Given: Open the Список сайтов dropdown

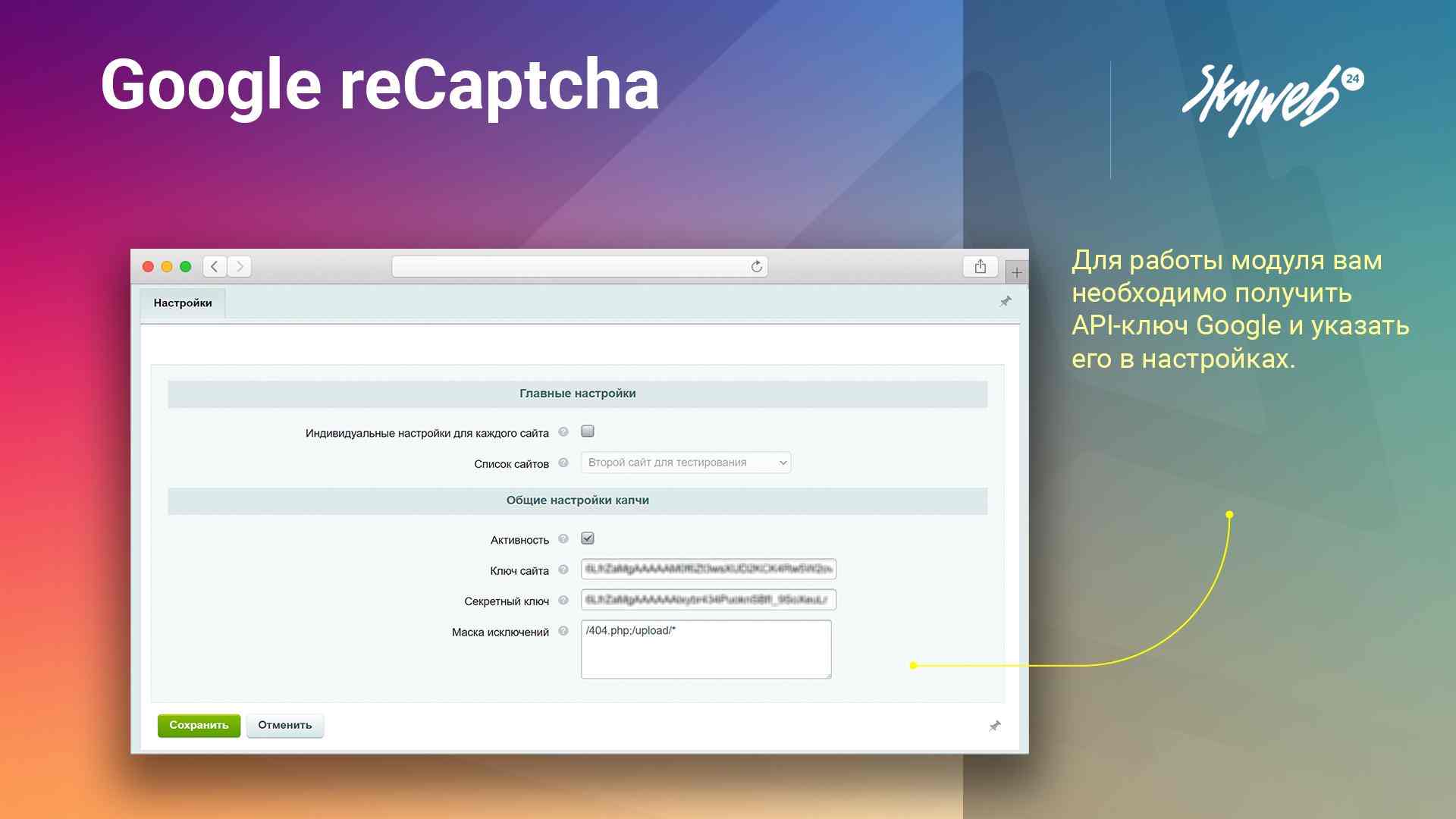Looking at the screenshot, I should [x=685, y=462].
